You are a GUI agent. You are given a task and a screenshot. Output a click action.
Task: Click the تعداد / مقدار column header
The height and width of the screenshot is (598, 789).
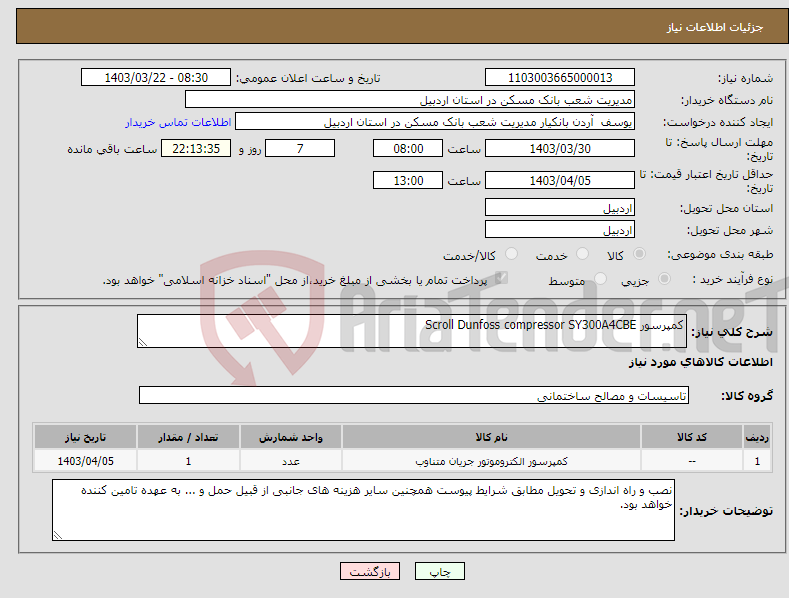click(x=188, y=437)
